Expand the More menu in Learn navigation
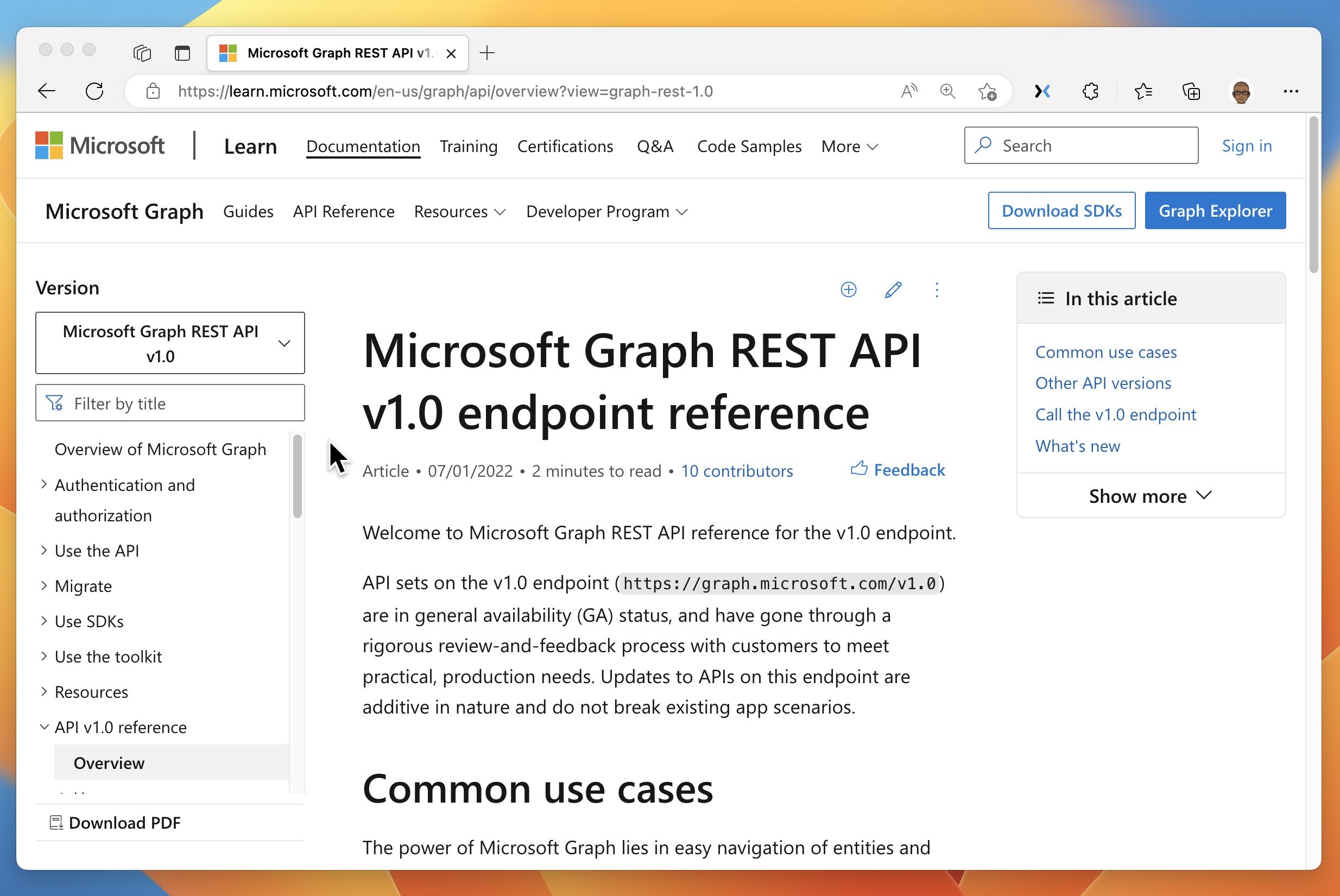Screen dimensions: 1340x896 coord(849,146)
